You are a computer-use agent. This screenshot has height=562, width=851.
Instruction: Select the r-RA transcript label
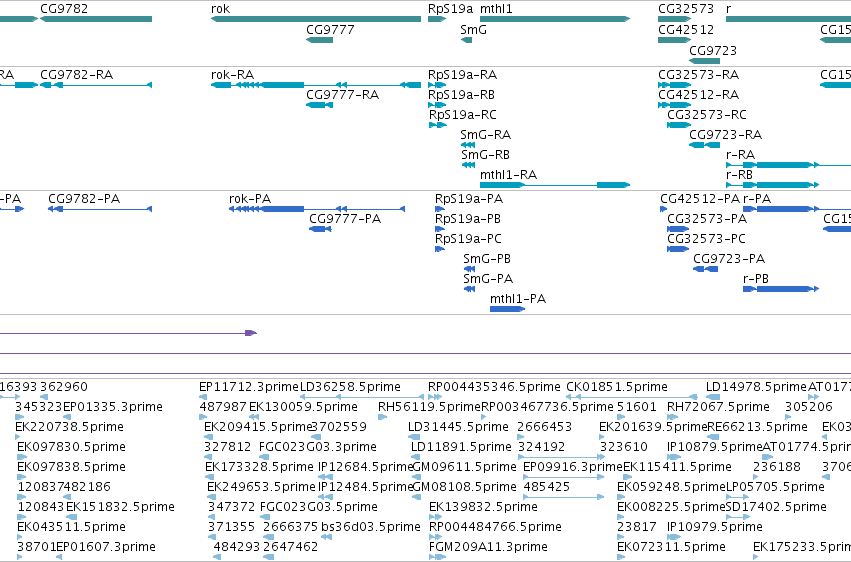point(740,155)
